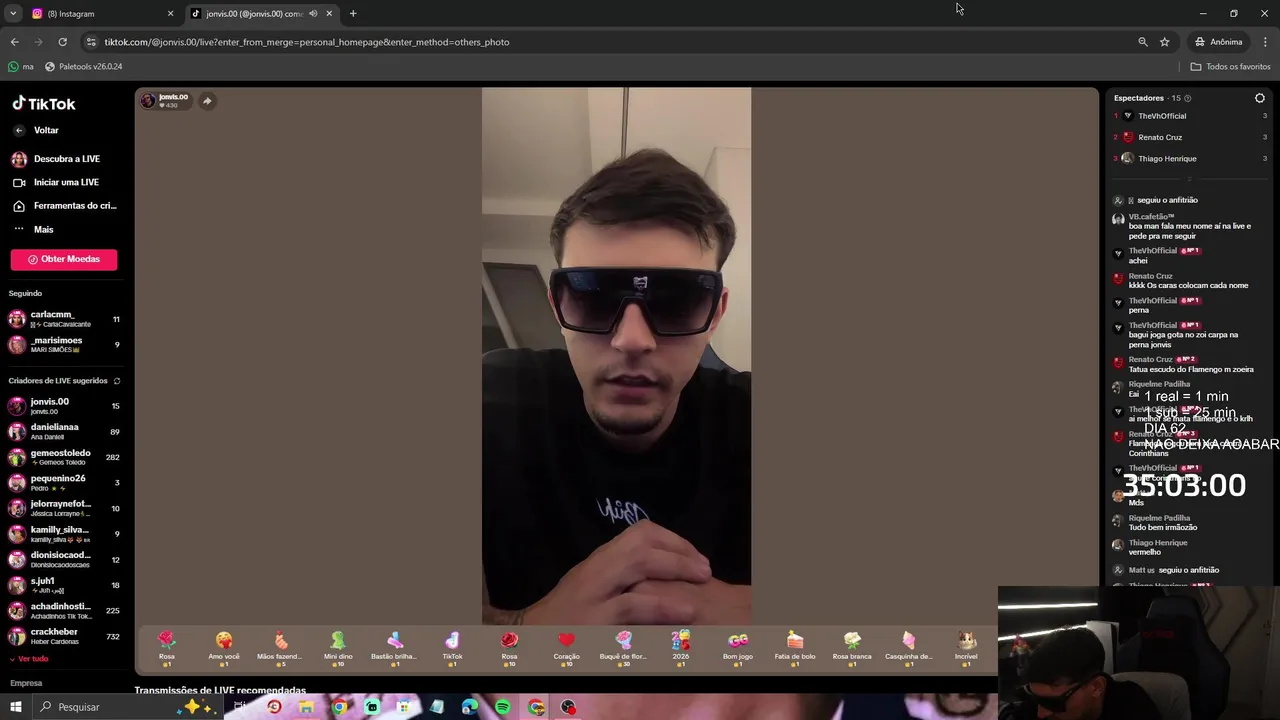This screenshot has height=720, width=1280.
Task: Open pequenino26 suggested live
Action: [x=64, y=483]
